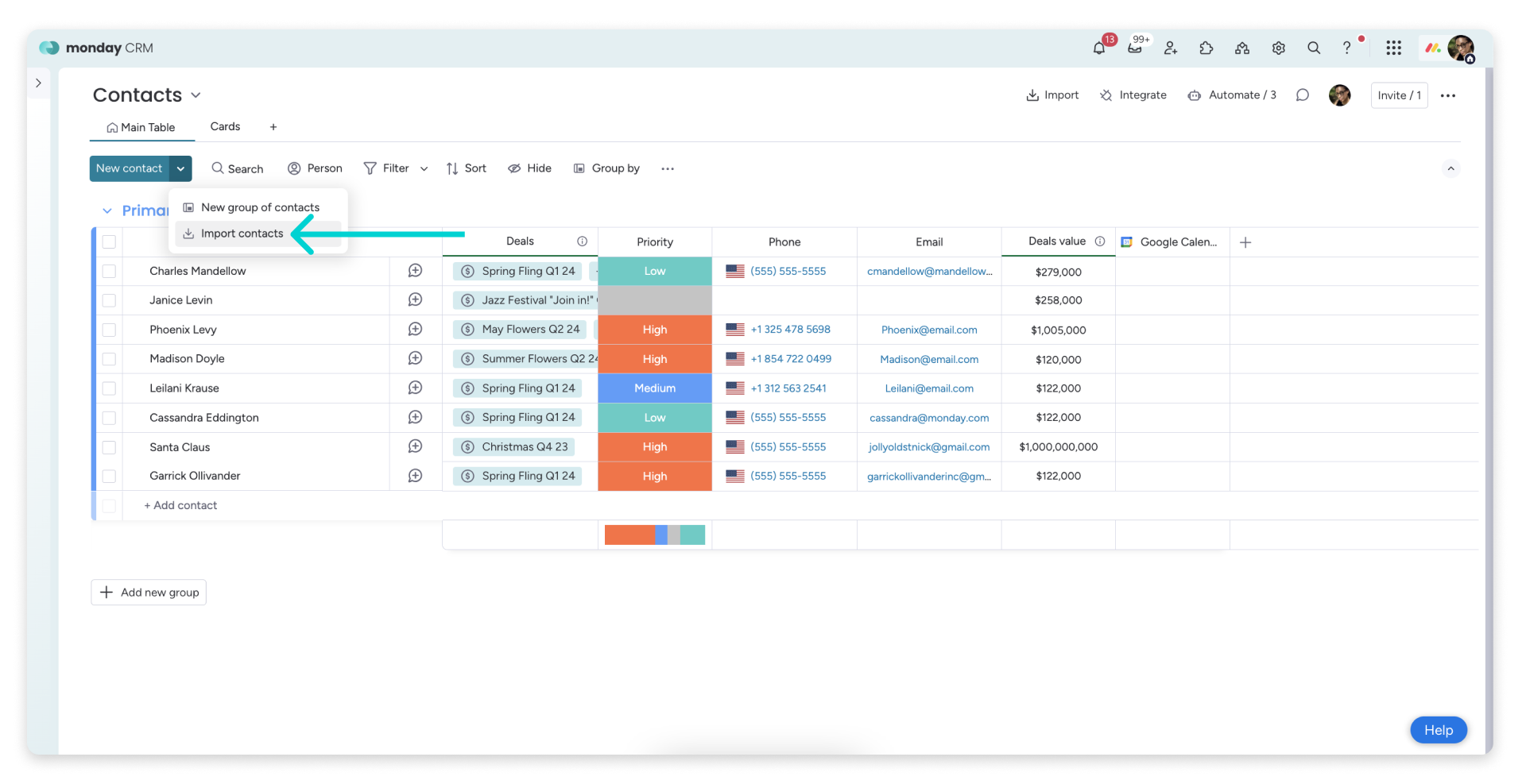
Task: Open the apps marketplace puzzle icon
Action: [x=1206, y=48]
